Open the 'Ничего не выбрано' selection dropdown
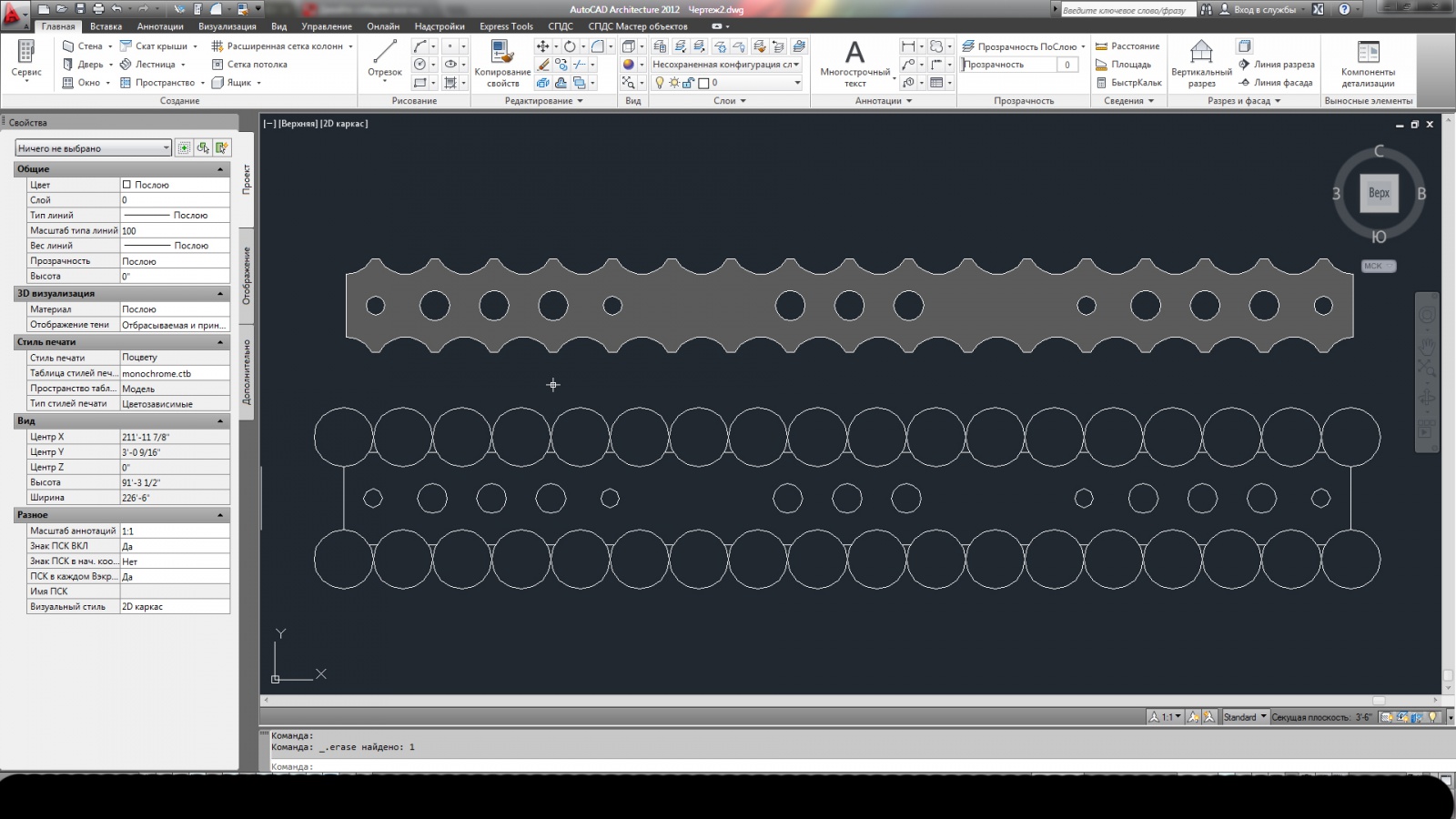 coord(93,147)
